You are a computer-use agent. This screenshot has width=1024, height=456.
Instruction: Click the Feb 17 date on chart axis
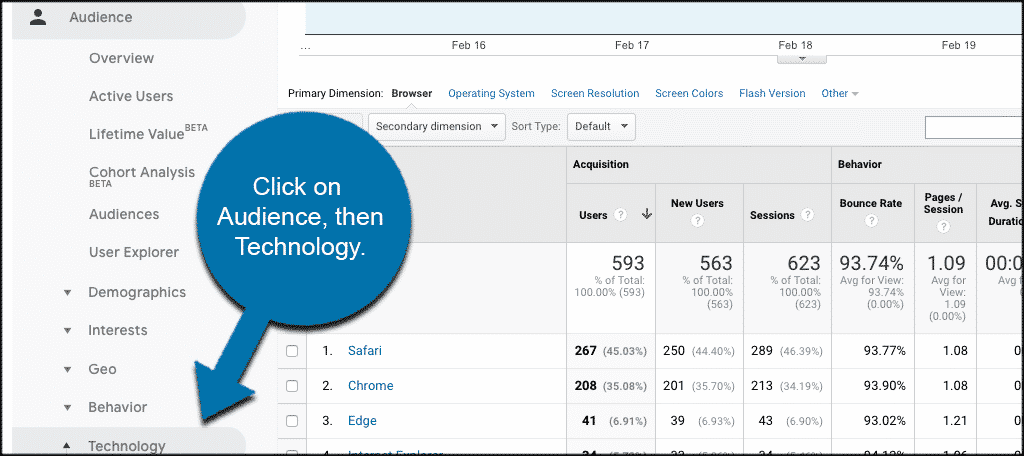(x=632, y=45)
